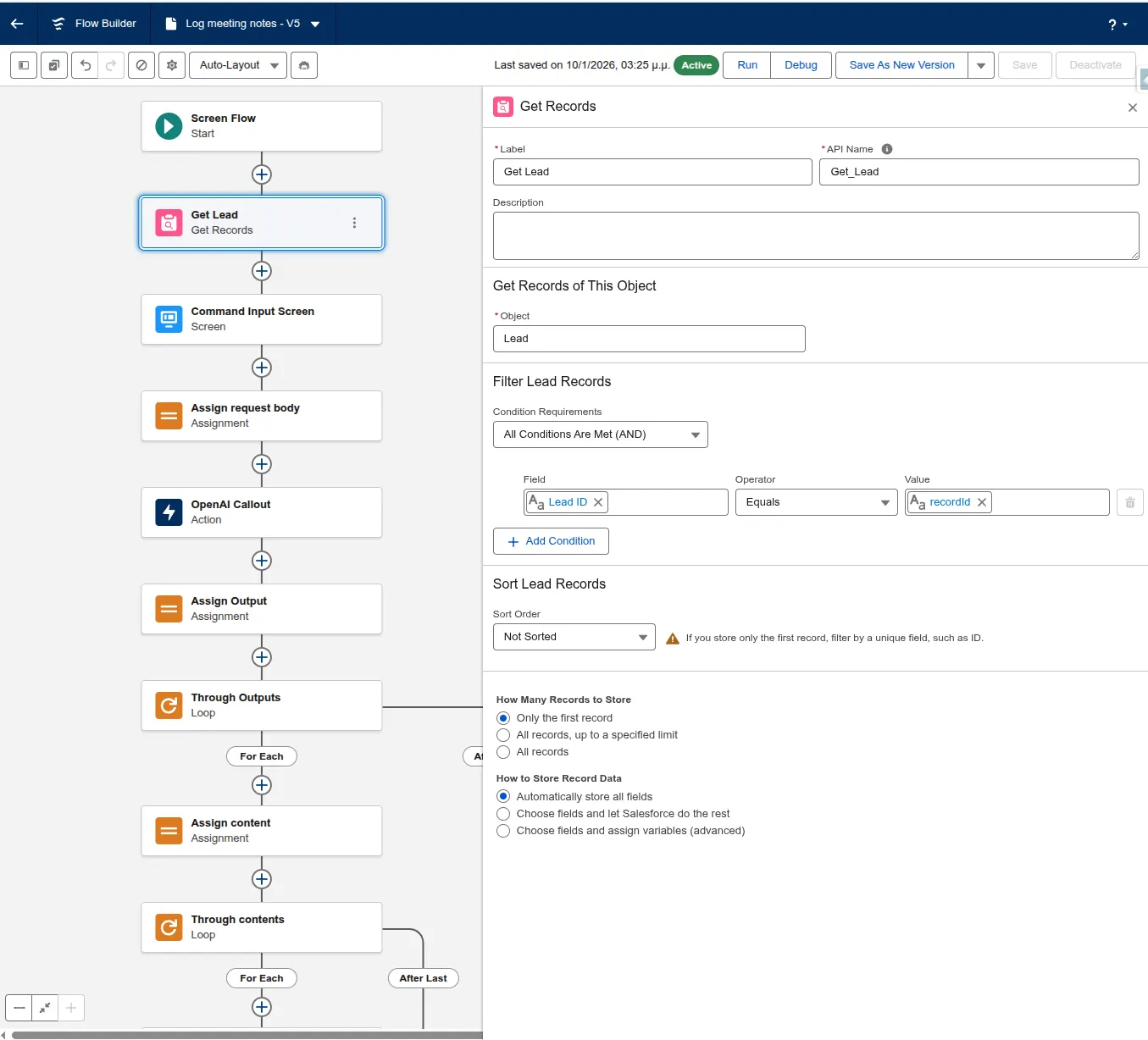This screenshot has width=1148, height=1040.
Task: Change the Condition Requirements dropdown
Action: coord(600,434)
